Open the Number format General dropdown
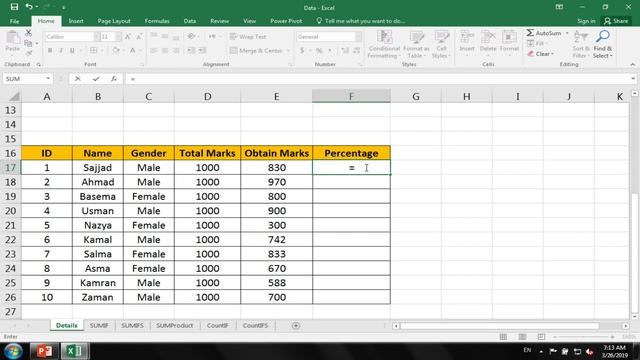 click(x=358, y=37)
